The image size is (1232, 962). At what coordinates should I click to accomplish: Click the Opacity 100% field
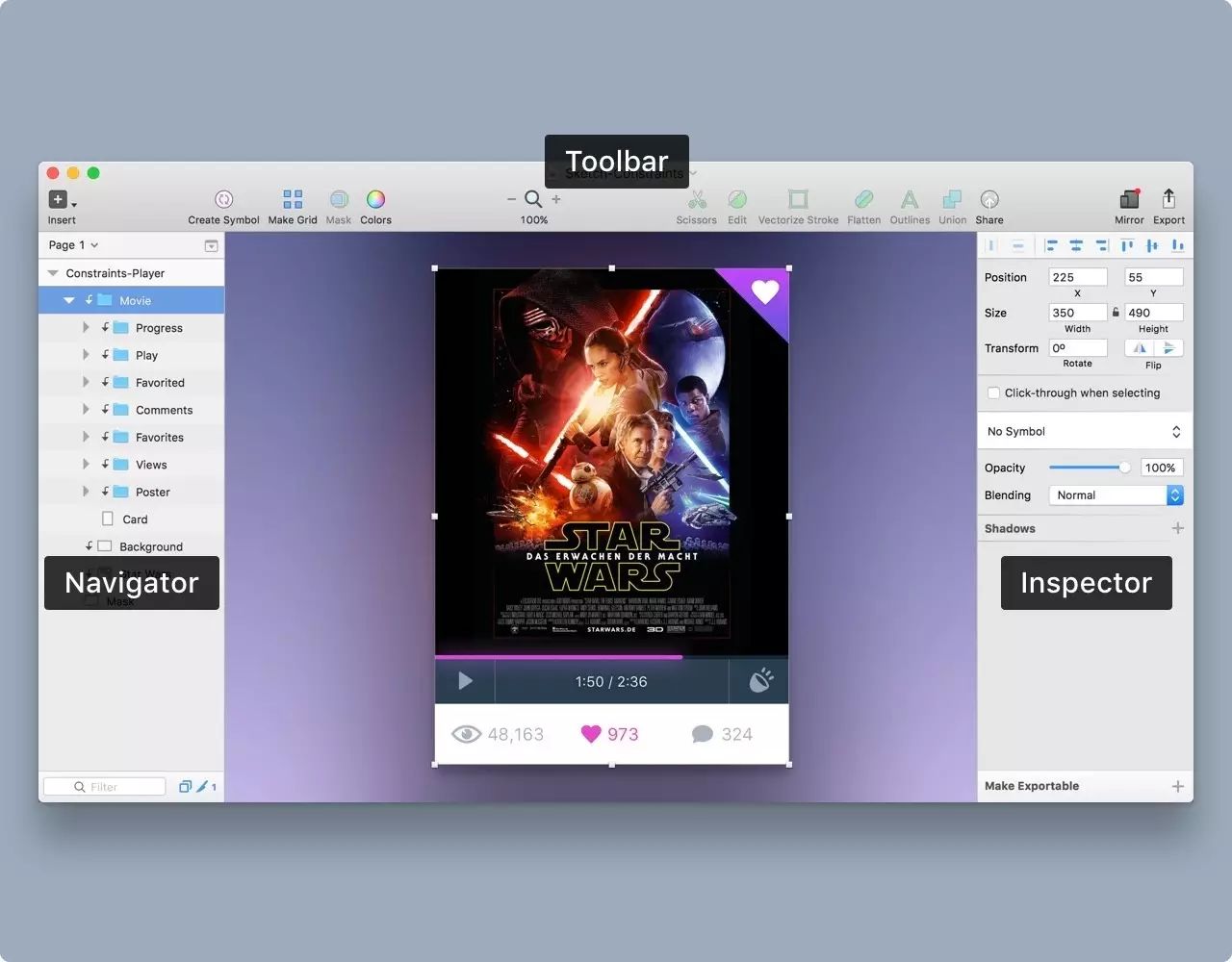pyautogui.click(x=1161, y=468)
